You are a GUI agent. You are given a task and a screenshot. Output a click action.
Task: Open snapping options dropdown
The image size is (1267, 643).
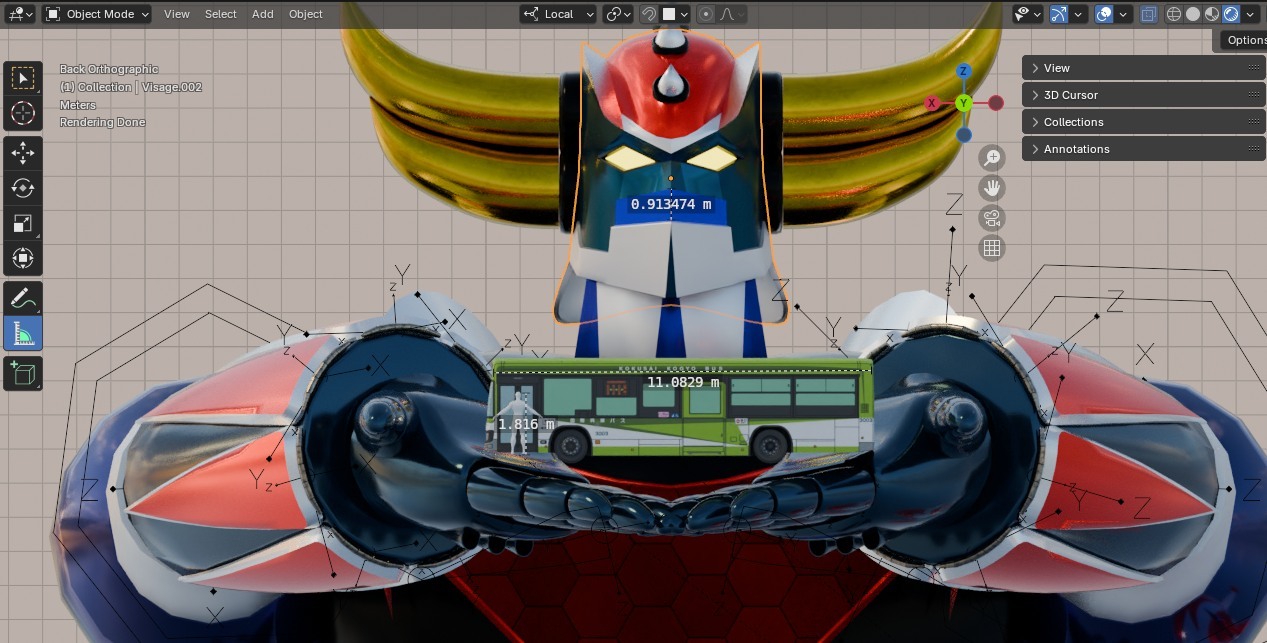(675, 14)
